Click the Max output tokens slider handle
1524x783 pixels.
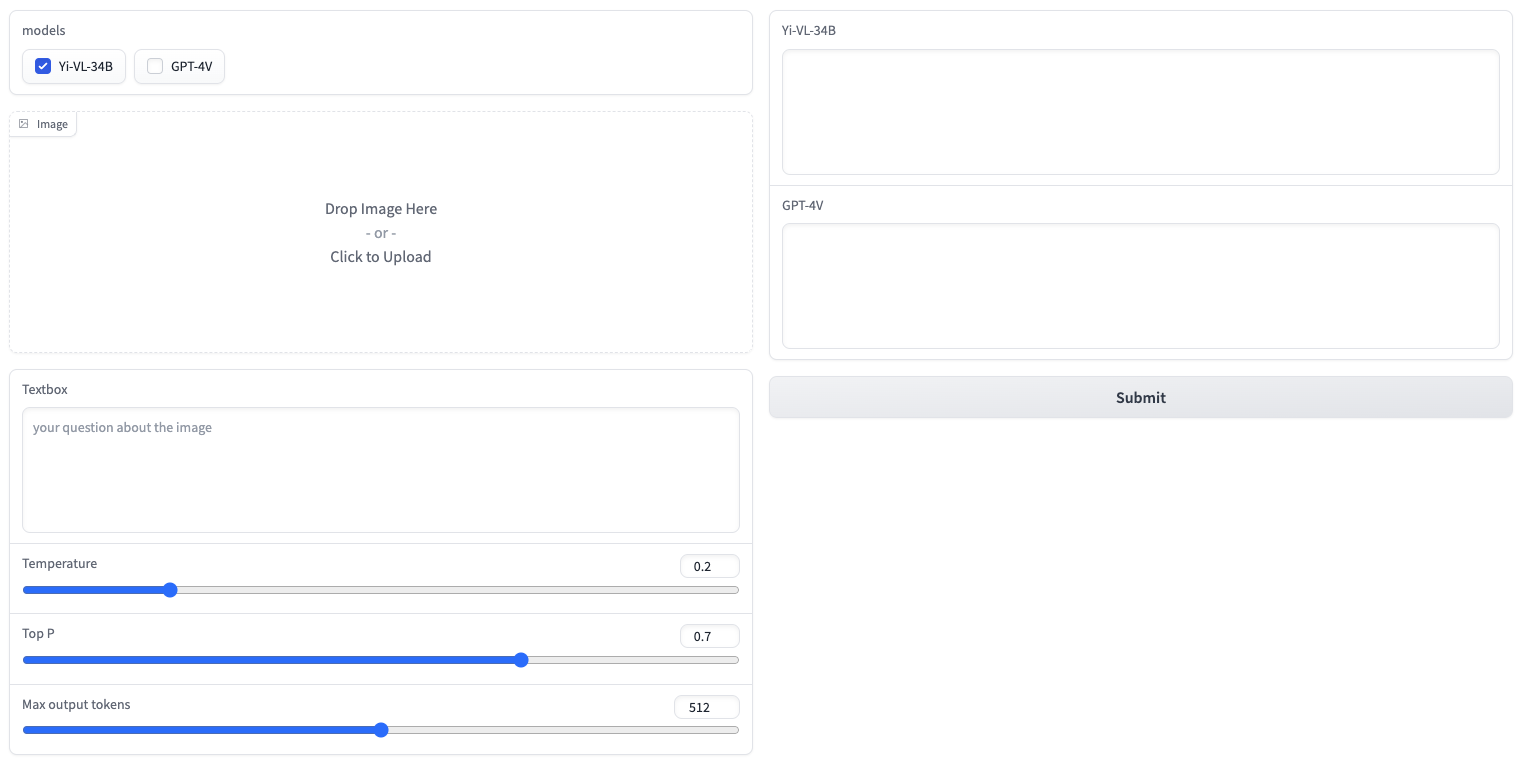[381, 730]
